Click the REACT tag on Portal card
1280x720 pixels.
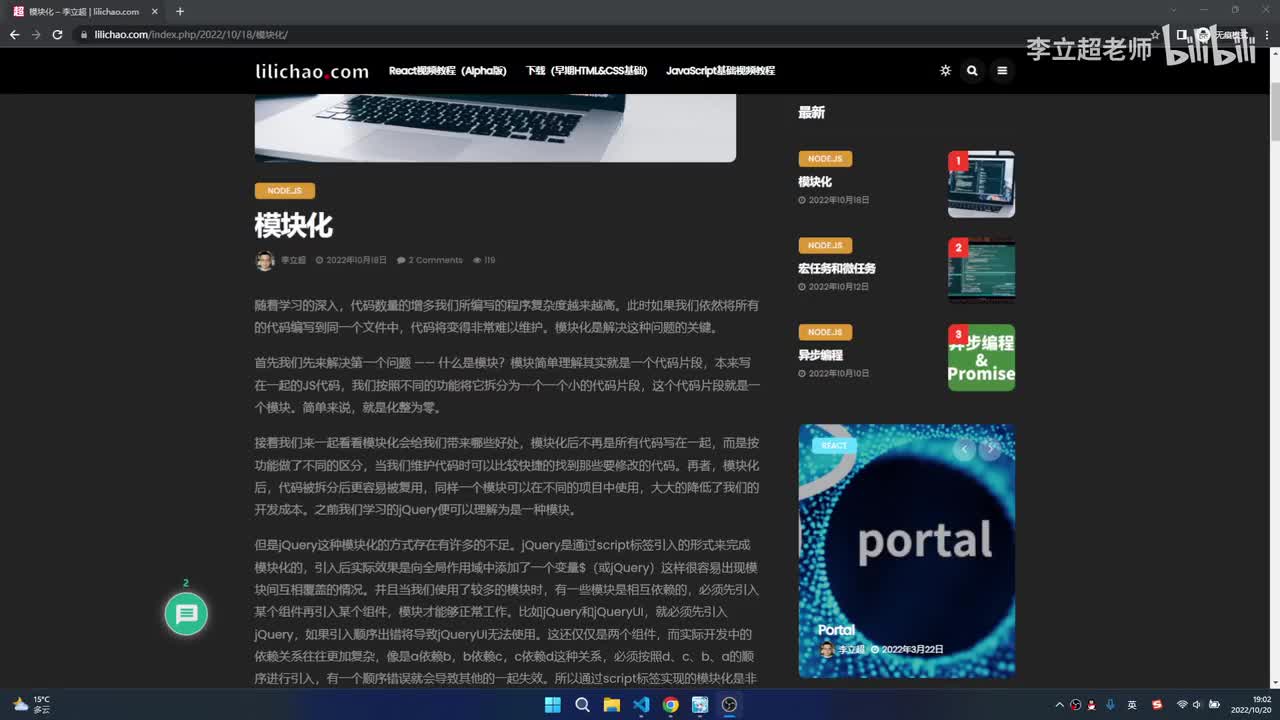(834, 446)
